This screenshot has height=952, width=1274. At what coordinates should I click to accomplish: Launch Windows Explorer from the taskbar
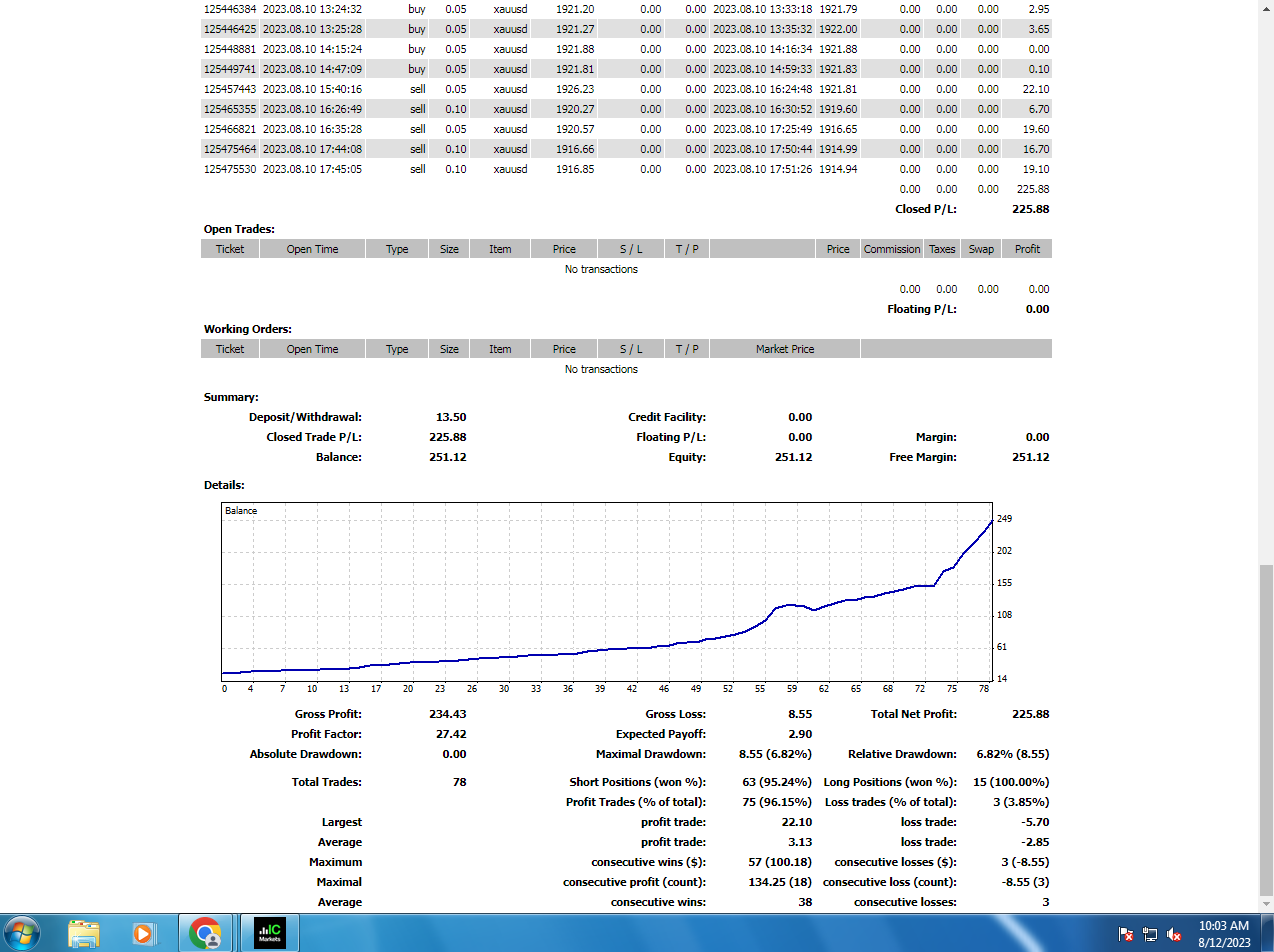click(84, 933)
